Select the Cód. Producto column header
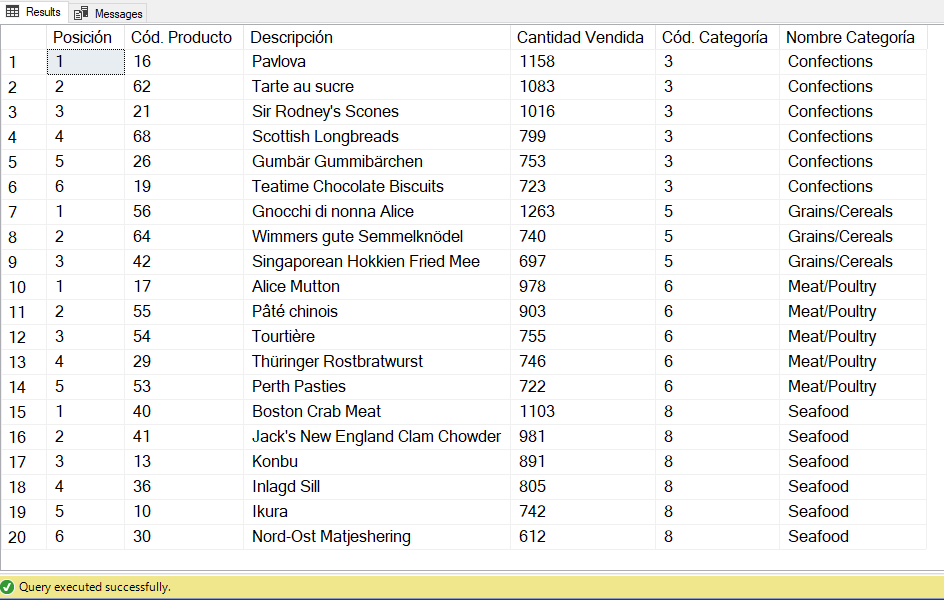This screenshot has width=944, height=600. coord(184,37)
